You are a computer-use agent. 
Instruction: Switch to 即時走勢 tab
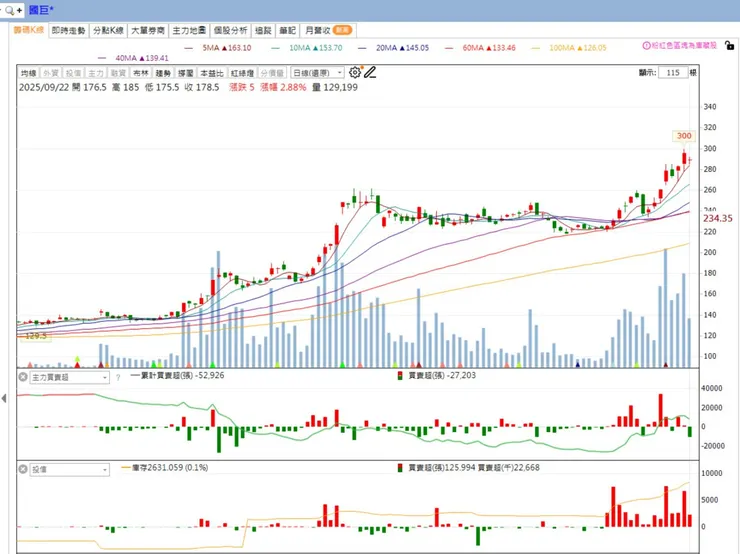coord(68,31)
